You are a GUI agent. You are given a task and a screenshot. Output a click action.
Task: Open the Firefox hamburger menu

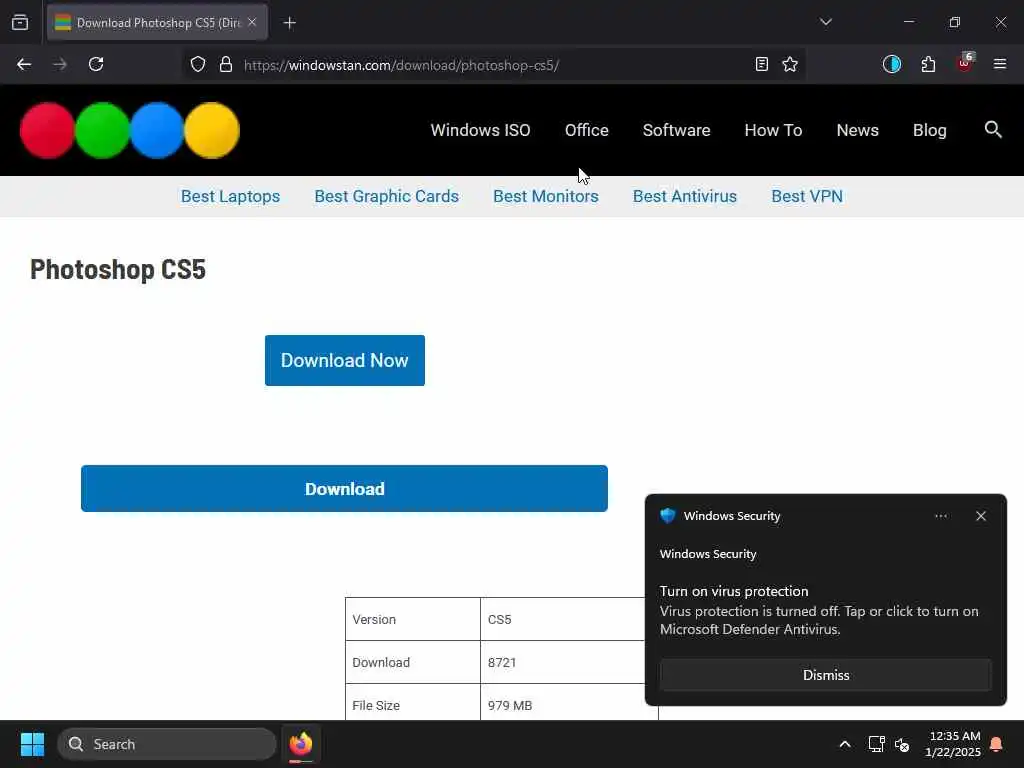pyautogui.click(x=999, y=64)
